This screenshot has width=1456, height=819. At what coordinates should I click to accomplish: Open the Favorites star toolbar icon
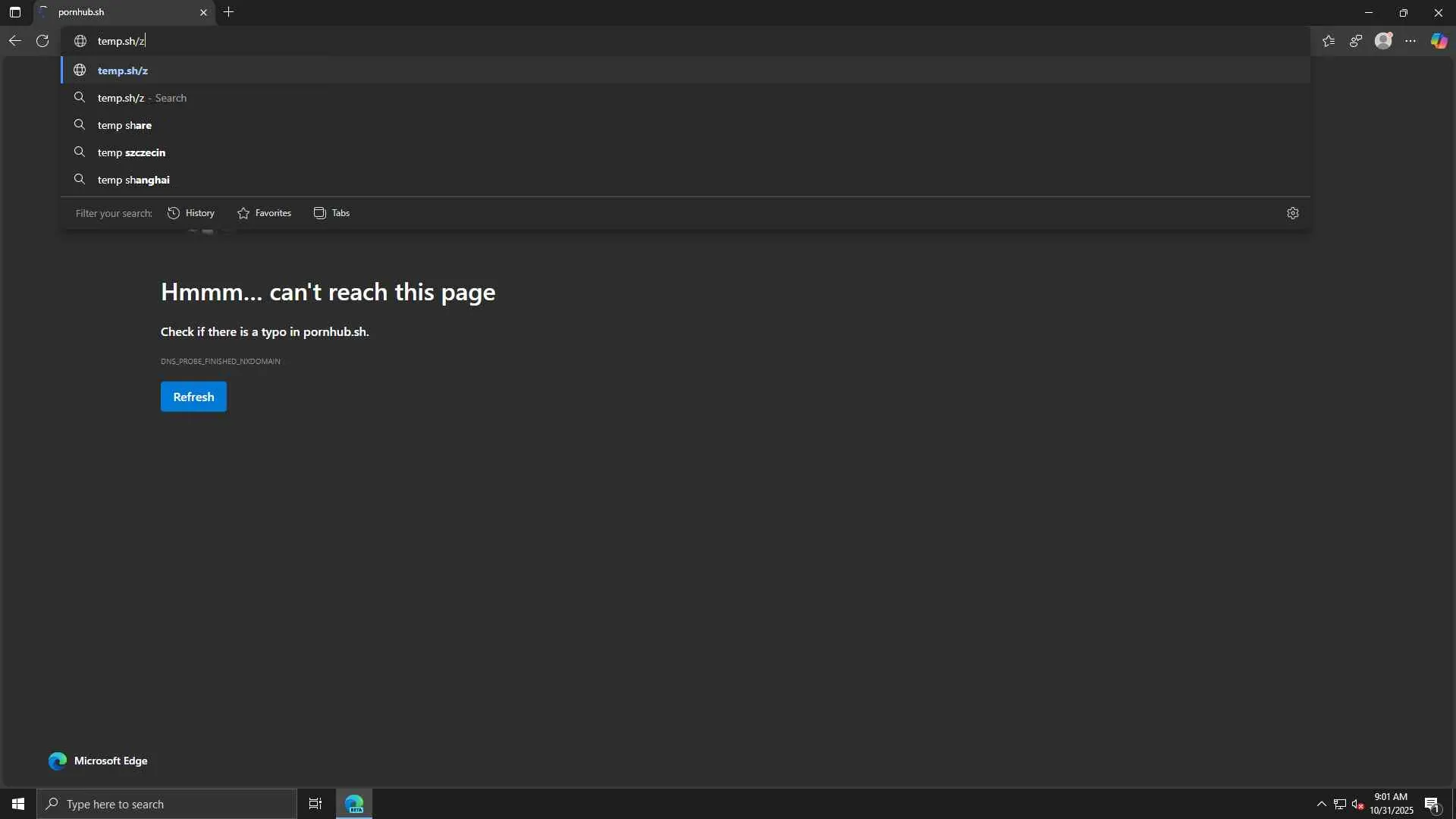[1329, 41]
